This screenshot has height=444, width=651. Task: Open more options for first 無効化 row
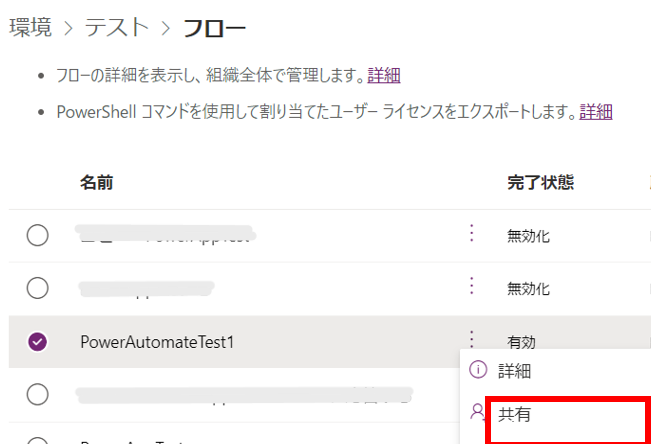click(x=471, y=233)
